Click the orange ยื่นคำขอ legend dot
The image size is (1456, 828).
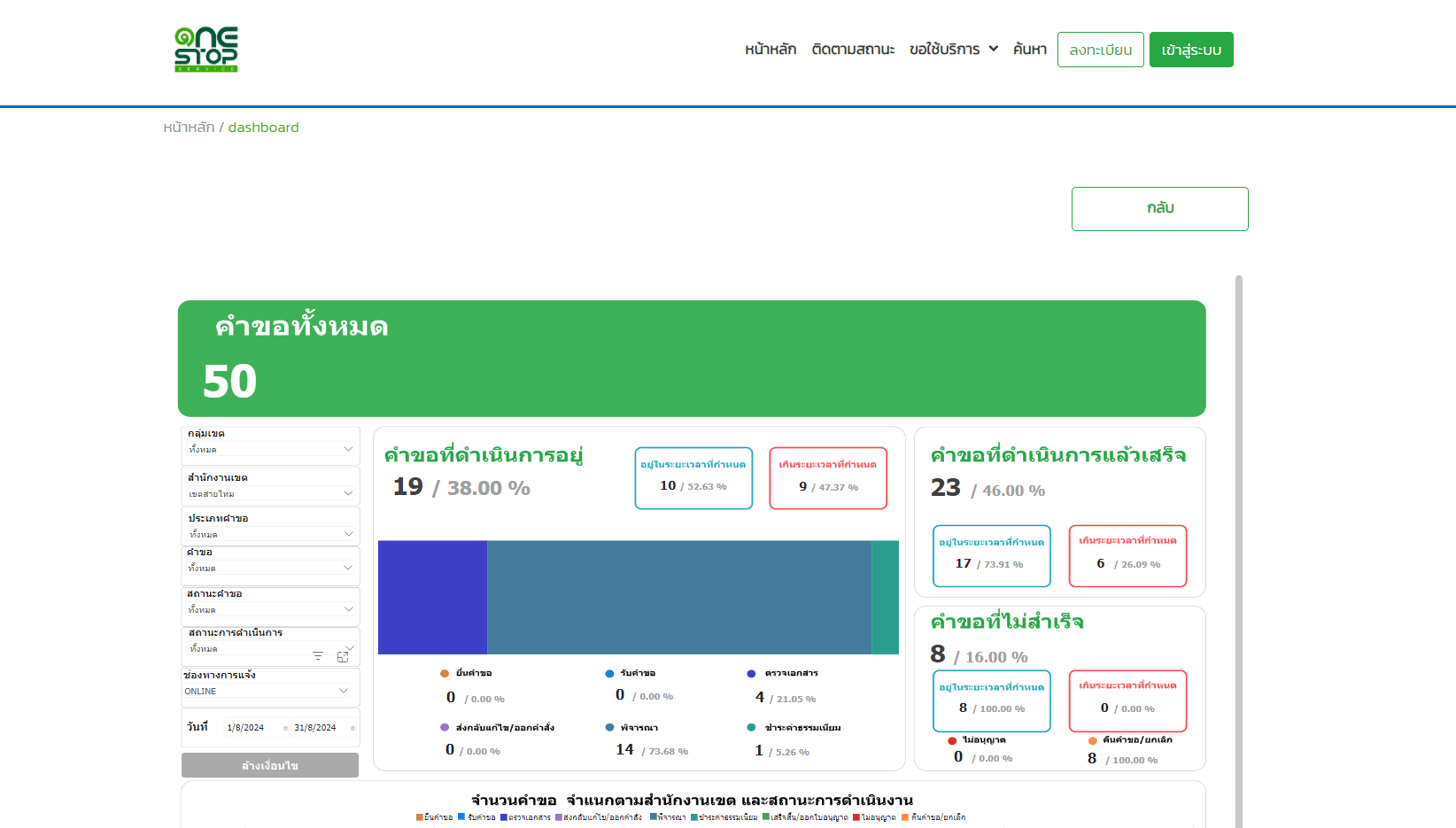click(x=445, y=674)
